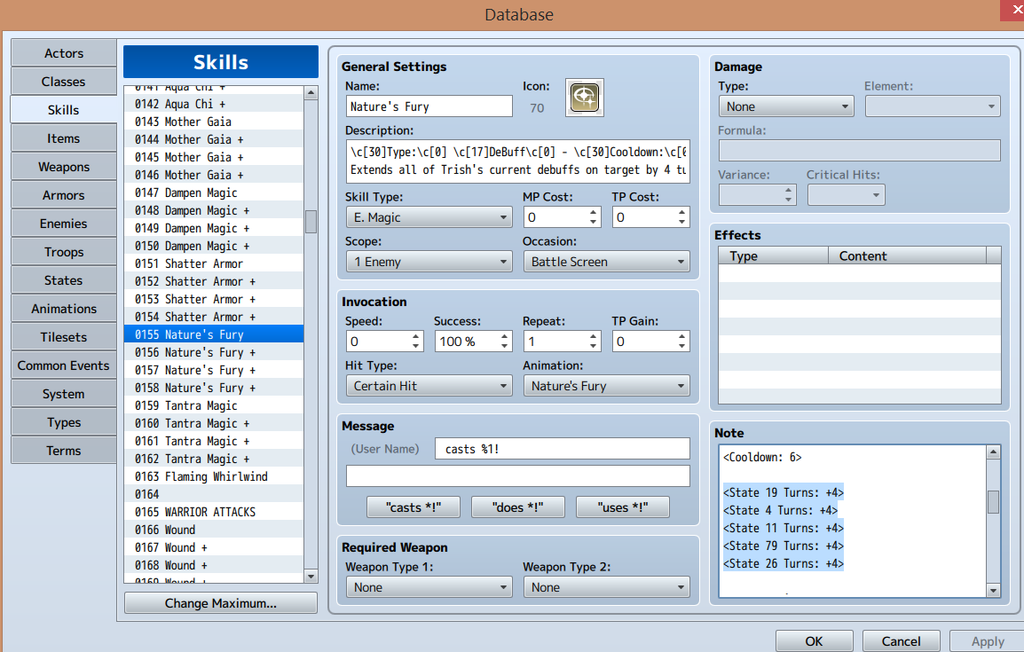Expand the Scope dropdown

point(428,262)
